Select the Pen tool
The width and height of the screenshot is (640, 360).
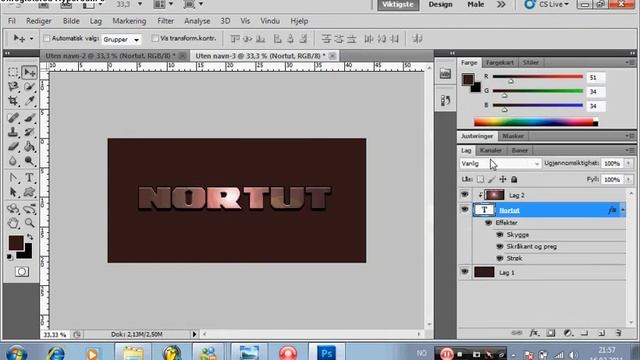pos(13,178)
